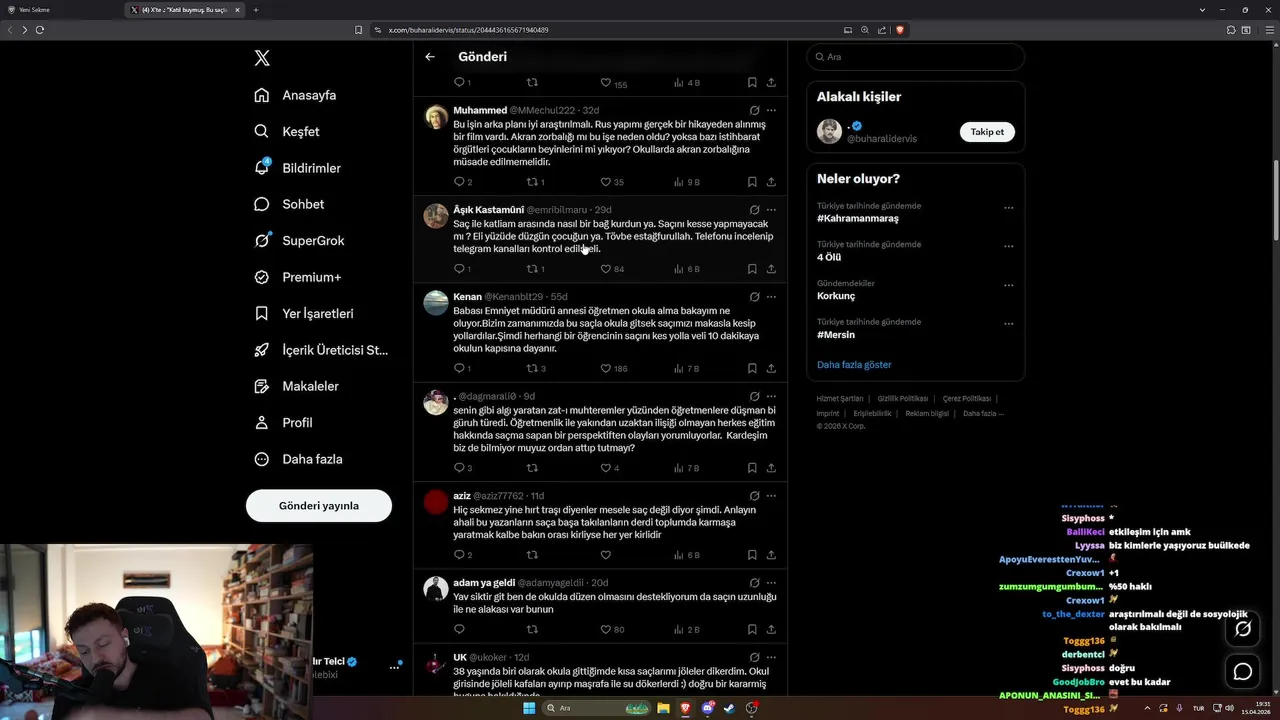Open Grok icon on Kenan's reply
This screenshot has width=1280, height=720.
[x=754, y=297]
